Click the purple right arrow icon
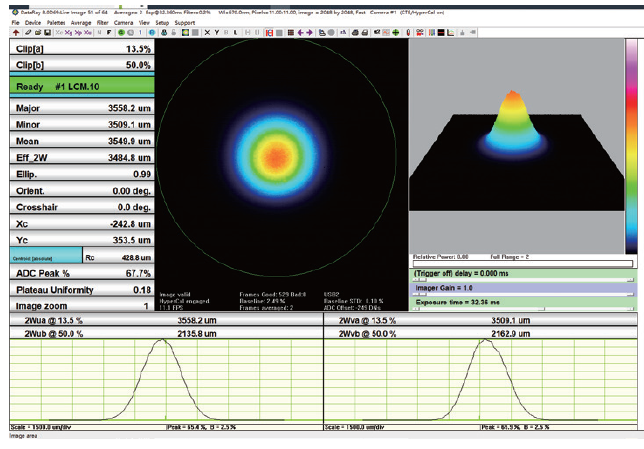Screen dimensions: 644x449 coord(310,32)
